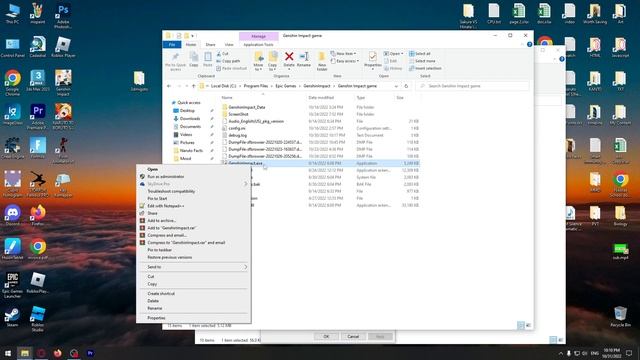Click the Up one level arrow
The height and width of the screenshot is (360, 640).
pyautogui.click(x=193, y=86)
